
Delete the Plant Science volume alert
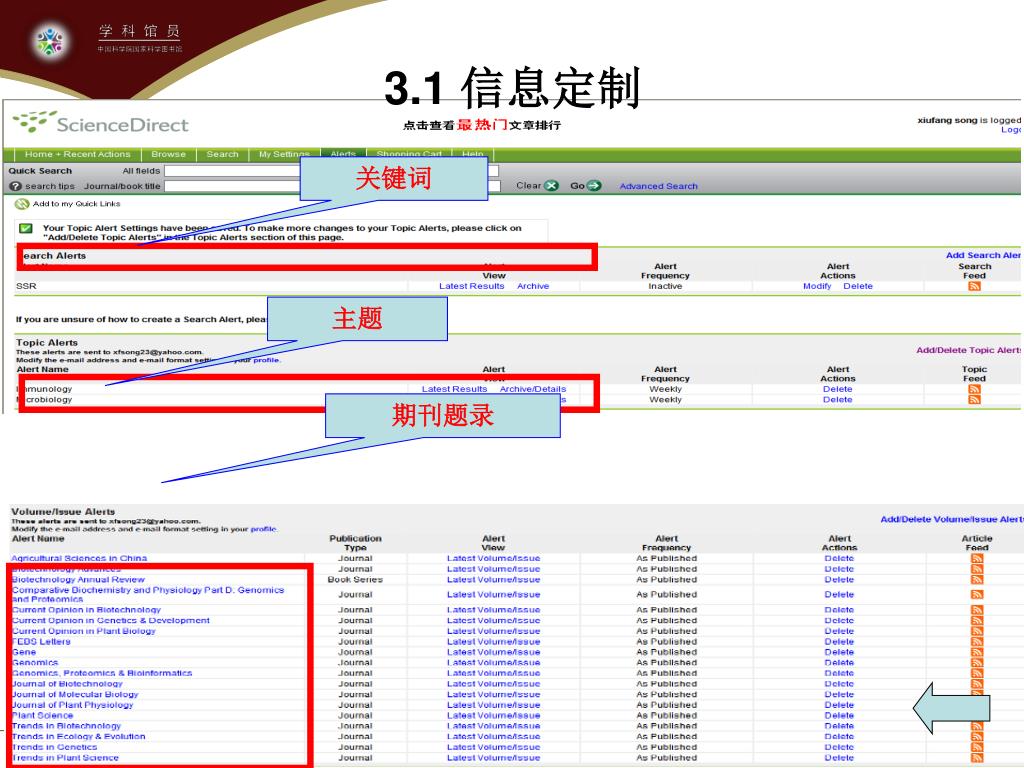pos(839,715)
